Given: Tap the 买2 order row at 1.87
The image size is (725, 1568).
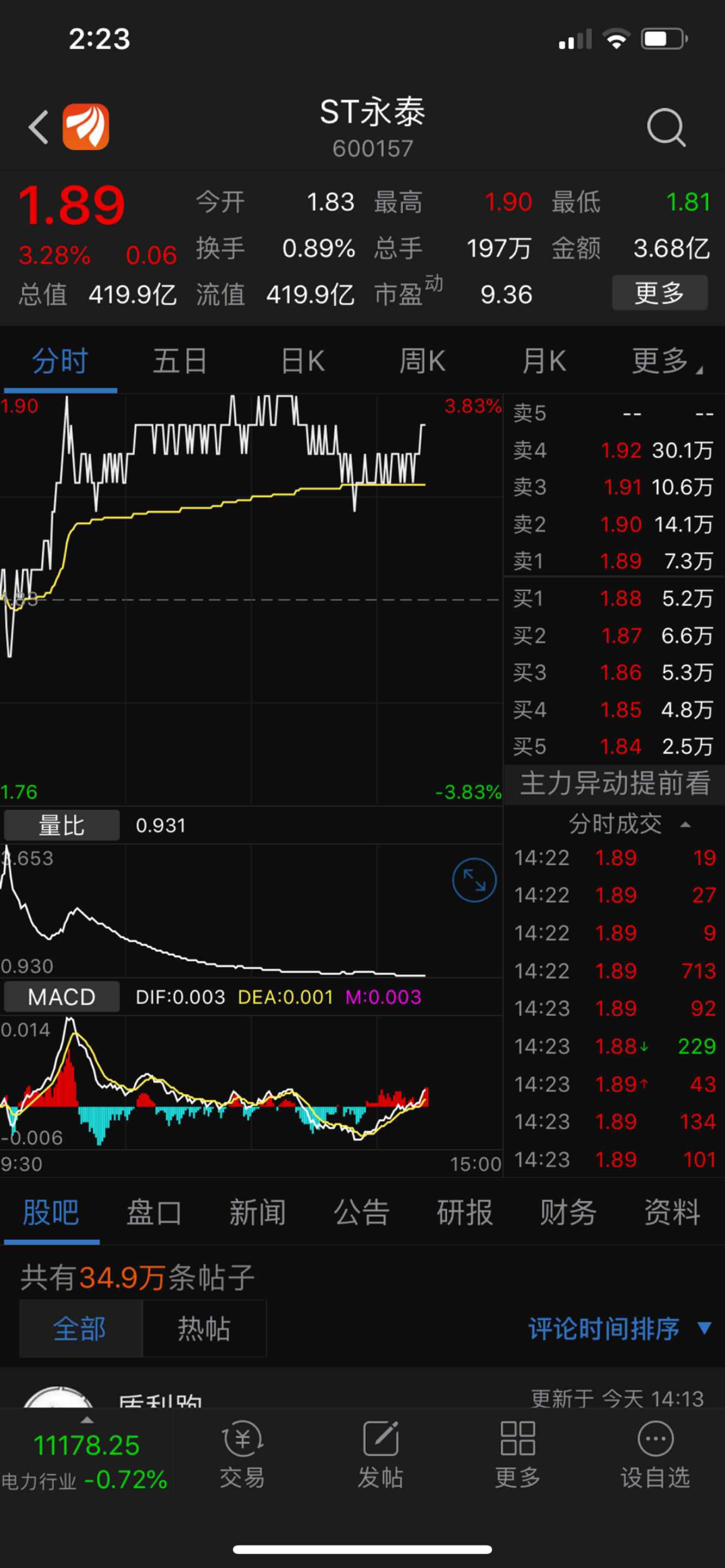Looking at the screenshot, I should coord(613,636).
